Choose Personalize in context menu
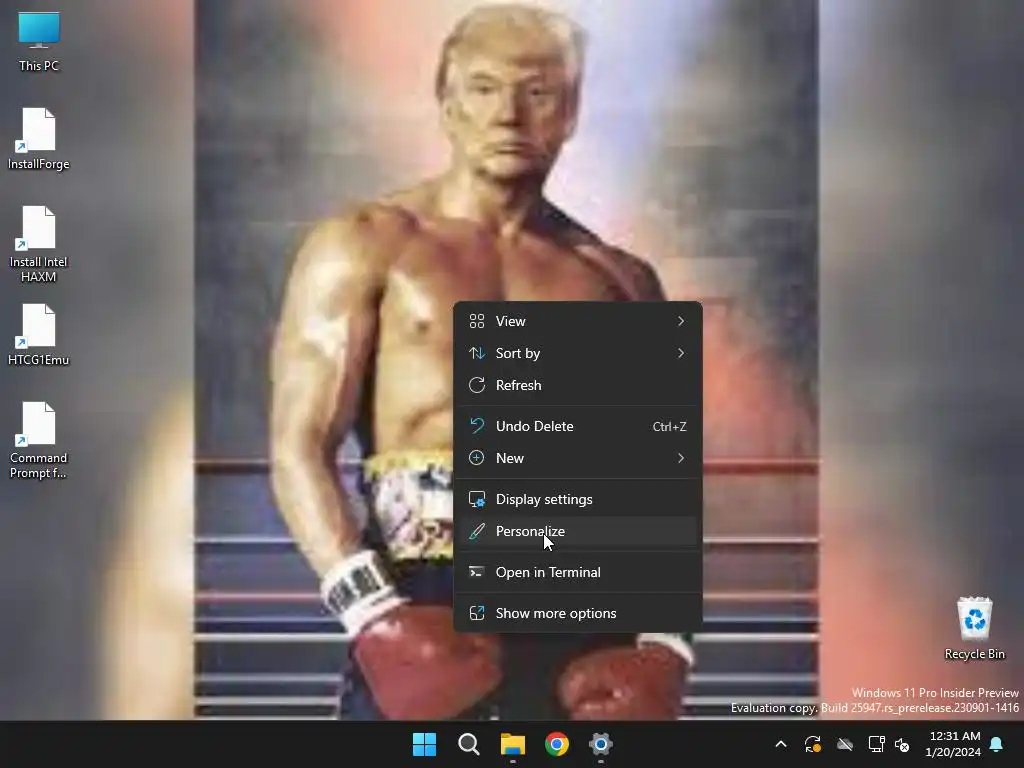Viewport: 1024px width, 768px height. (577, 531)
